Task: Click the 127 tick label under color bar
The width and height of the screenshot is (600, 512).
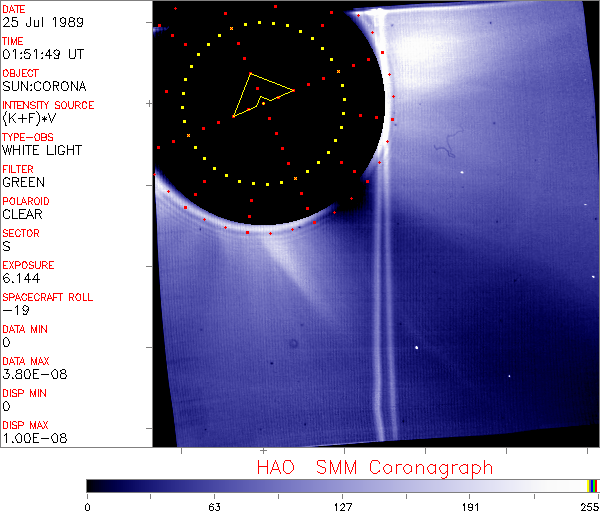Action: pos(342,505)
